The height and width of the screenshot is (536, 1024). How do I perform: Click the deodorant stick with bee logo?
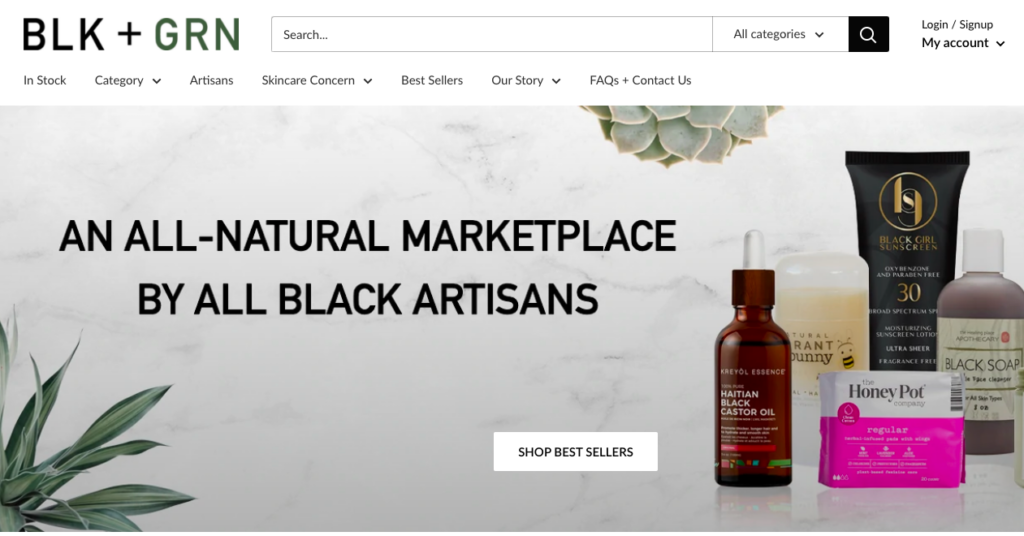tap(823, 320)
